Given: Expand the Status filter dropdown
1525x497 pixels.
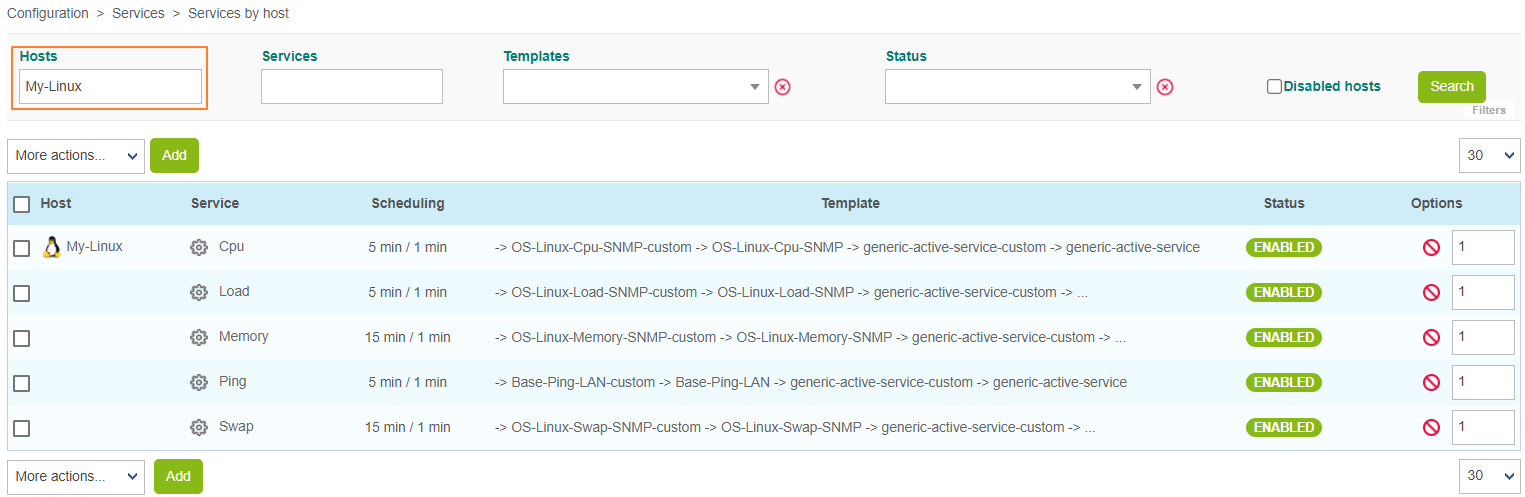Looking at the screenshot, I should (x=1017, y=87).
